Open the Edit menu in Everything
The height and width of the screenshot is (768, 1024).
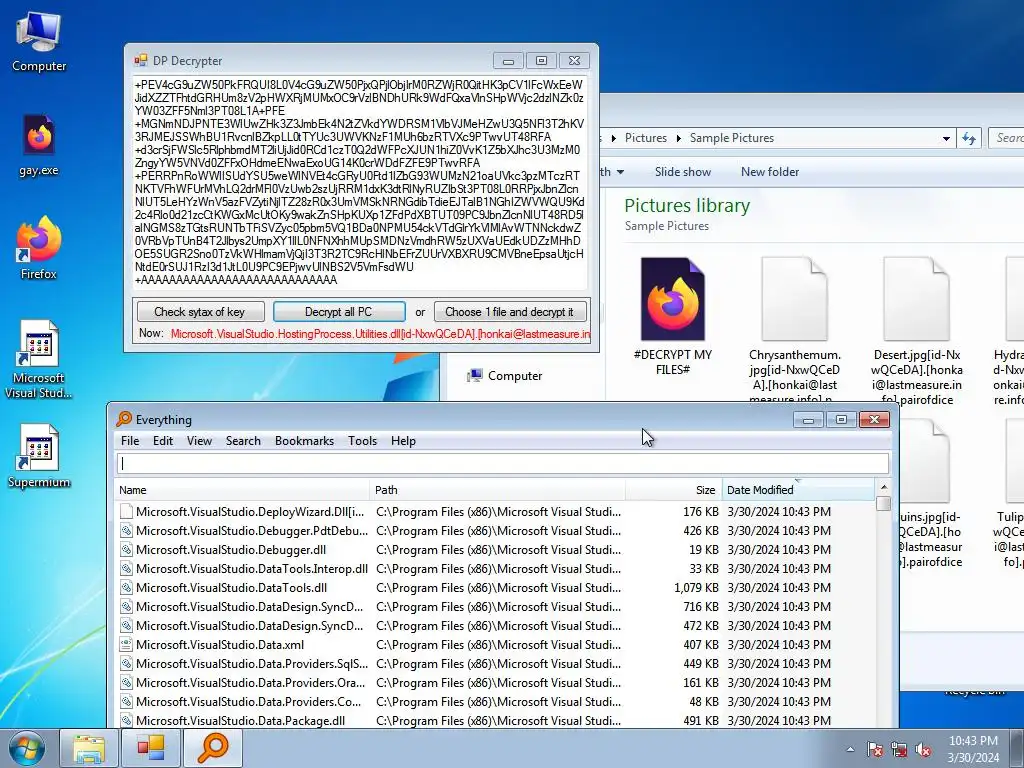[163, 441]
